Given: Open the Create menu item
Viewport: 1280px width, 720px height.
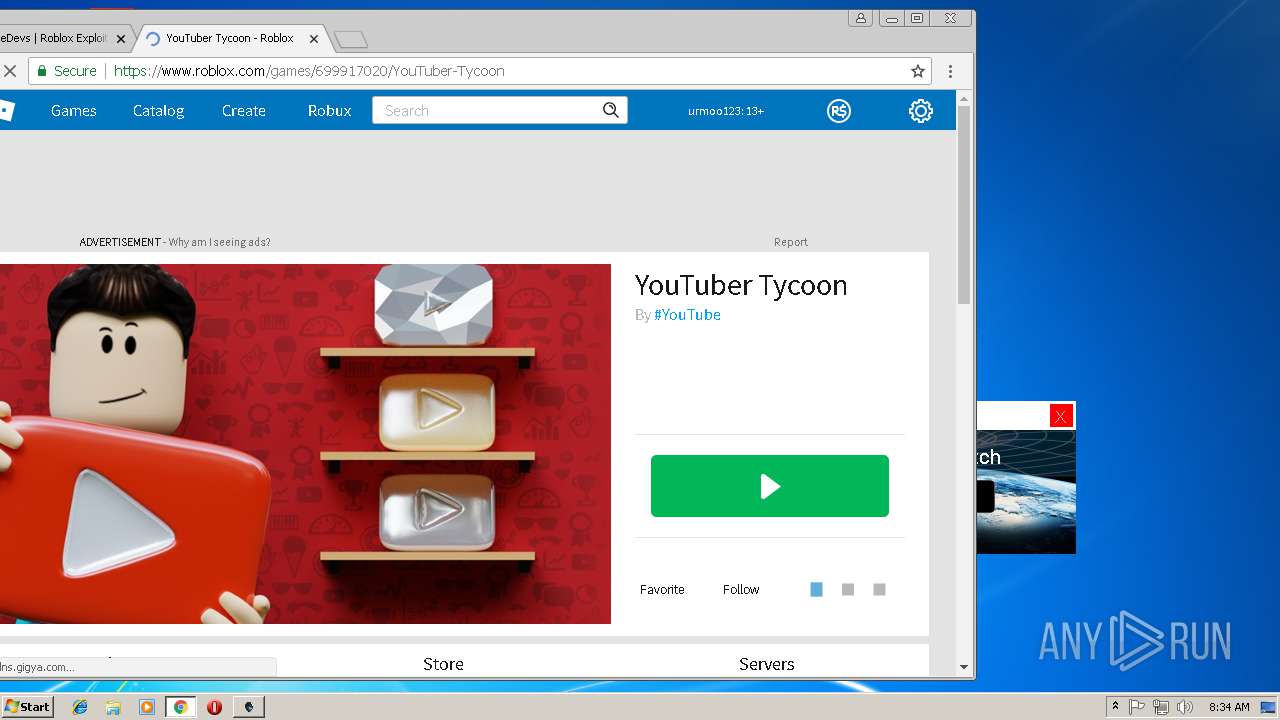Looking at the screenshot, I should click(x=244, y=111).
